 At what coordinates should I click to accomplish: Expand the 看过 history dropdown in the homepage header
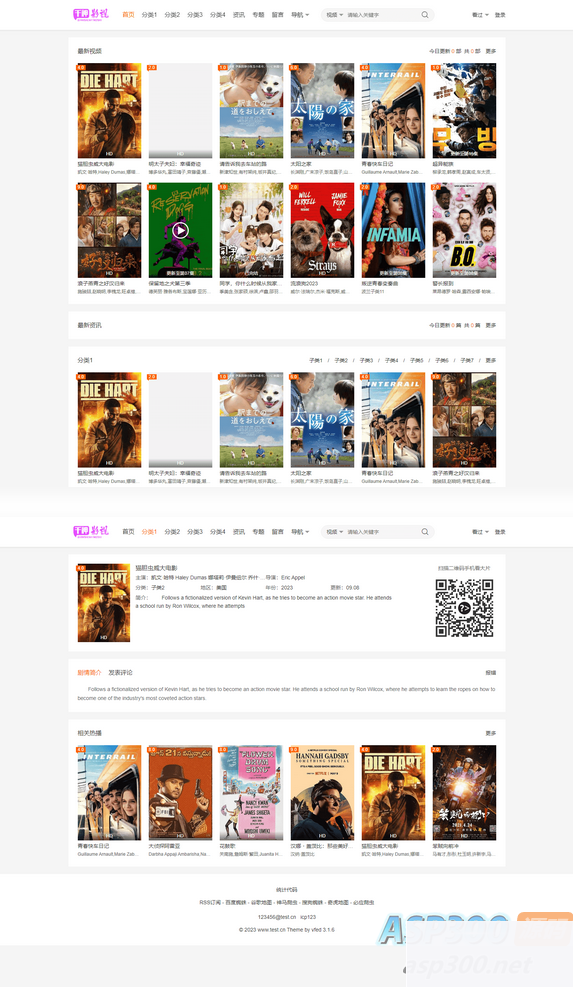click(480, 14)
